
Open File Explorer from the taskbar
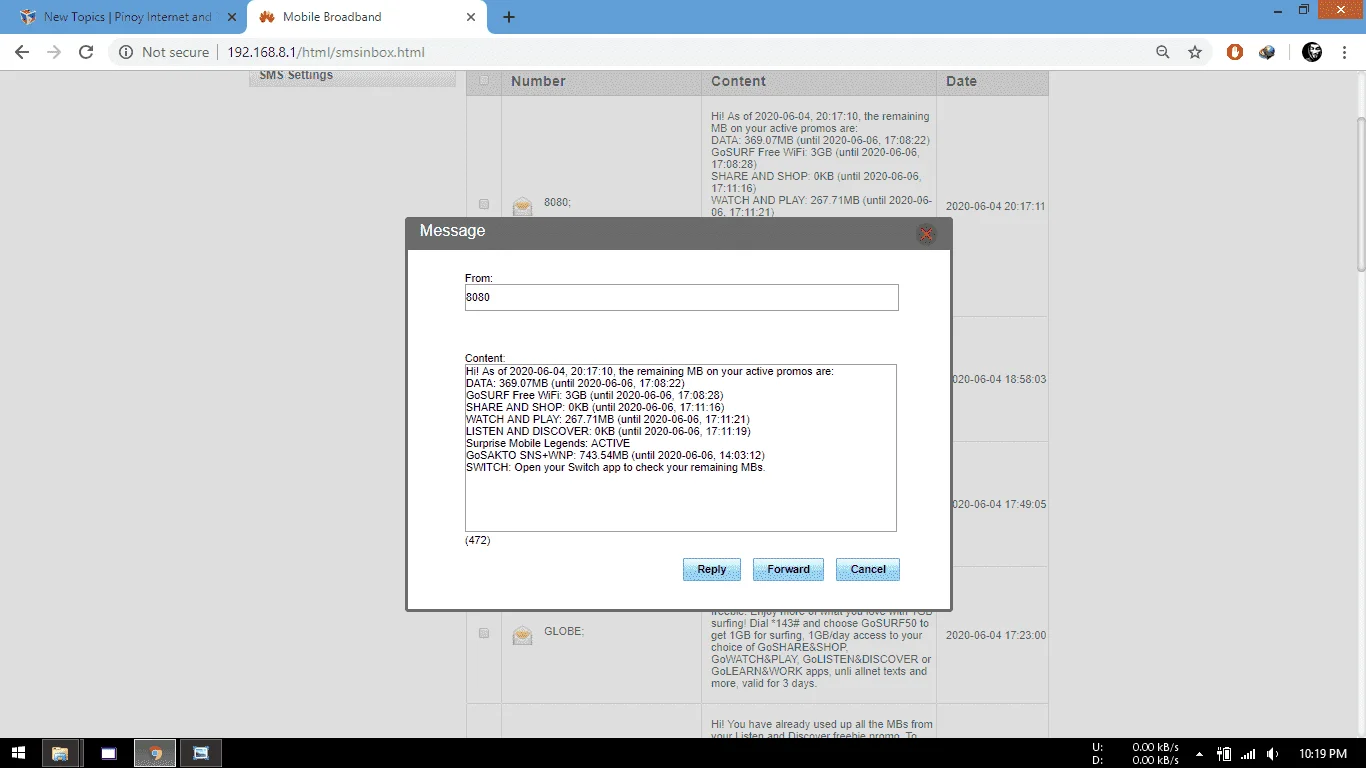60,753
